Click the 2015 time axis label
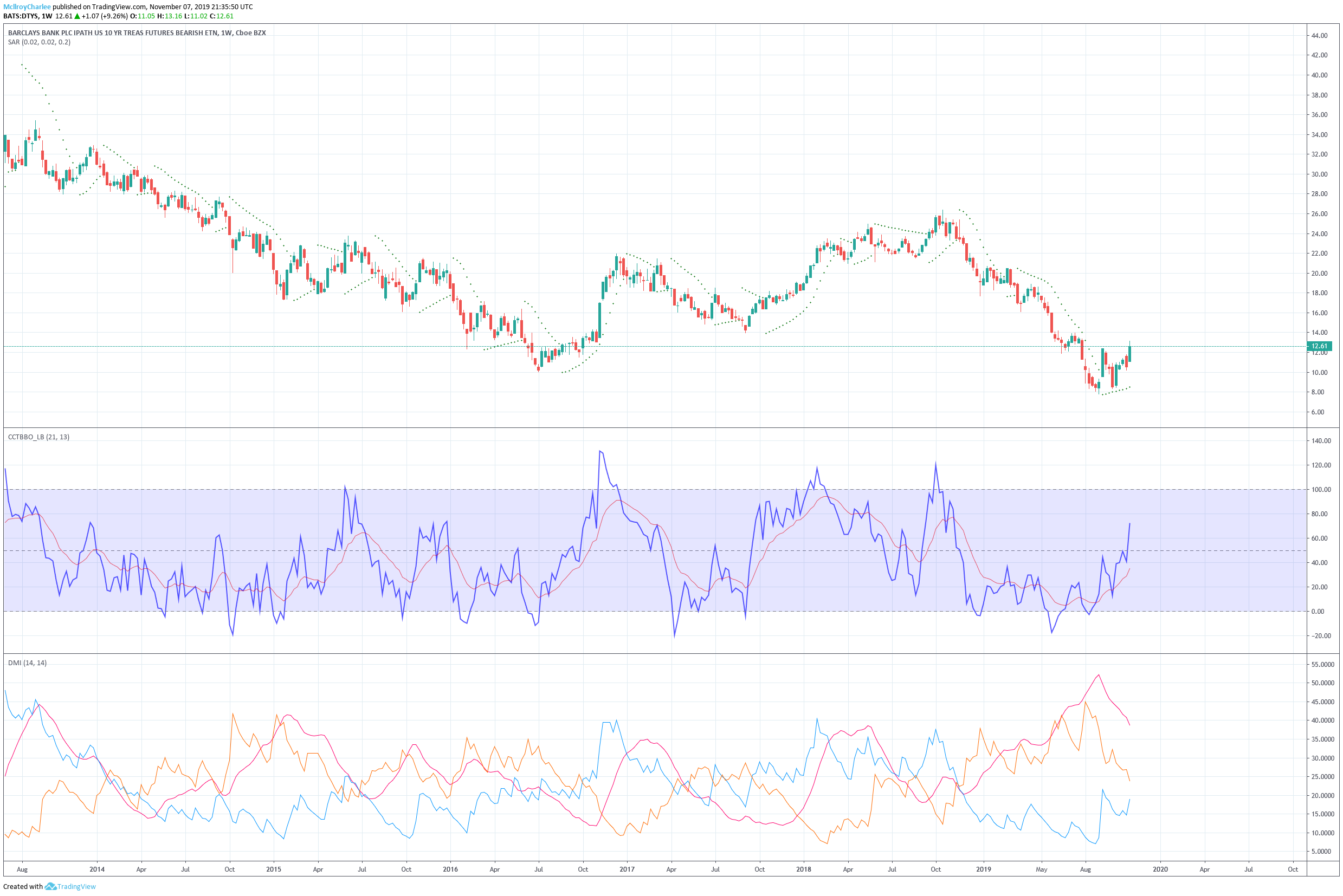1343x896 pixels. (x=274, y=869)
